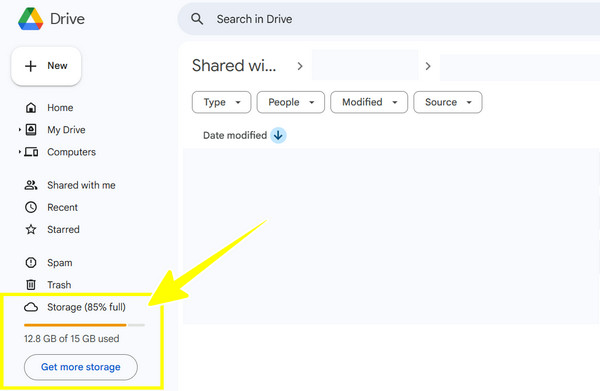The width and height of the screenshot is (600, 391).
Task: Focus the Search in Drive field
Action: pyautogui.click(x=388, y=19)
